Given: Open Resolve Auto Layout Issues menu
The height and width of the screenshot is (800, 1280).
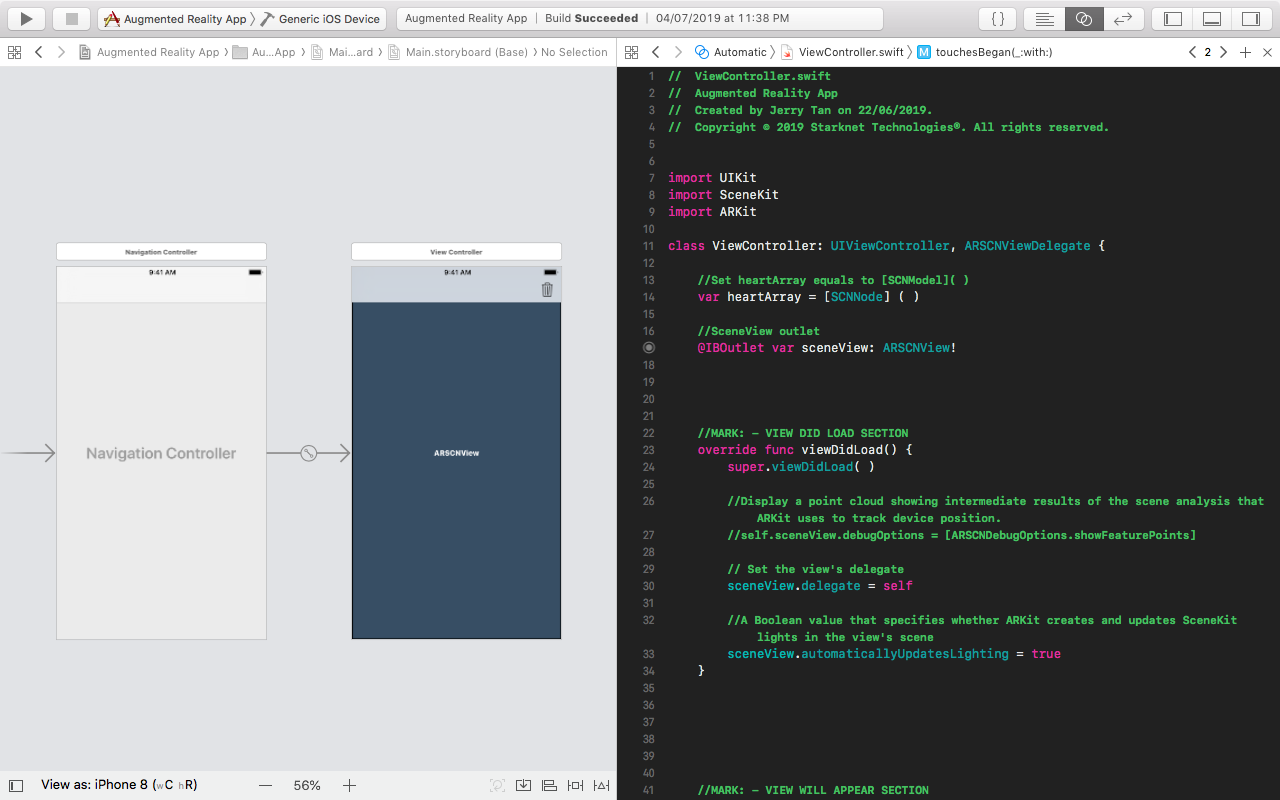Looking at the screenshot, I should coord(601,786).
